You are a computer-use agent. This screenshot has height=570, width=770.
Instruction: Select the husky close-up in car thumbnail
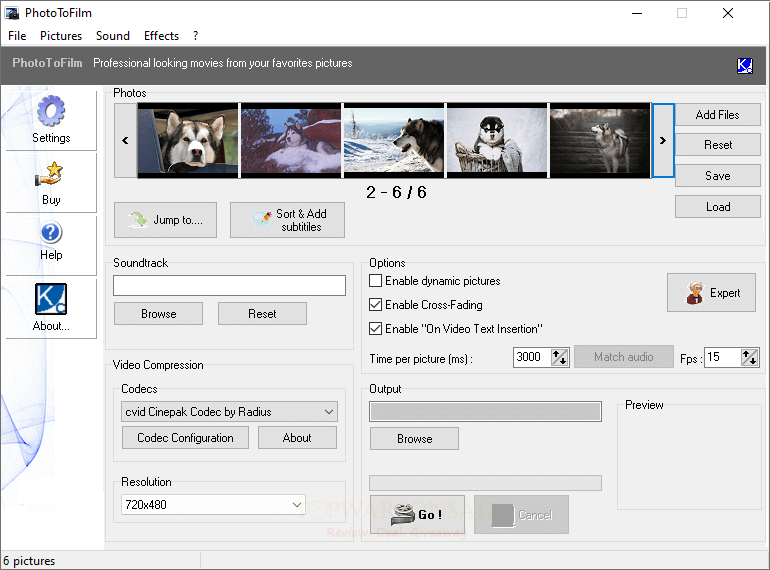[x=188, y=140]
